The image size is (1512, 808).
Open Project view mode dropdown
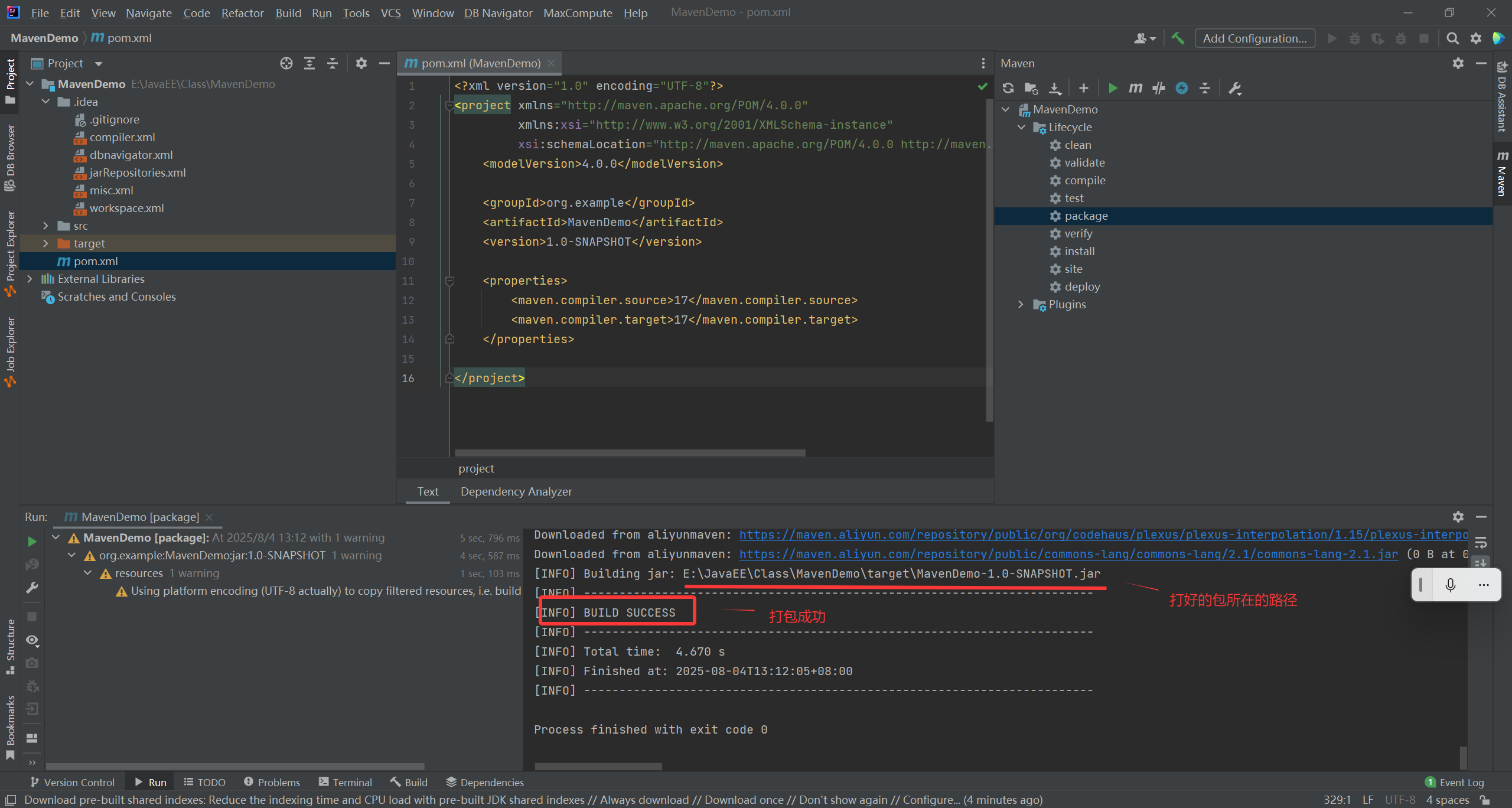coord(99,64)
